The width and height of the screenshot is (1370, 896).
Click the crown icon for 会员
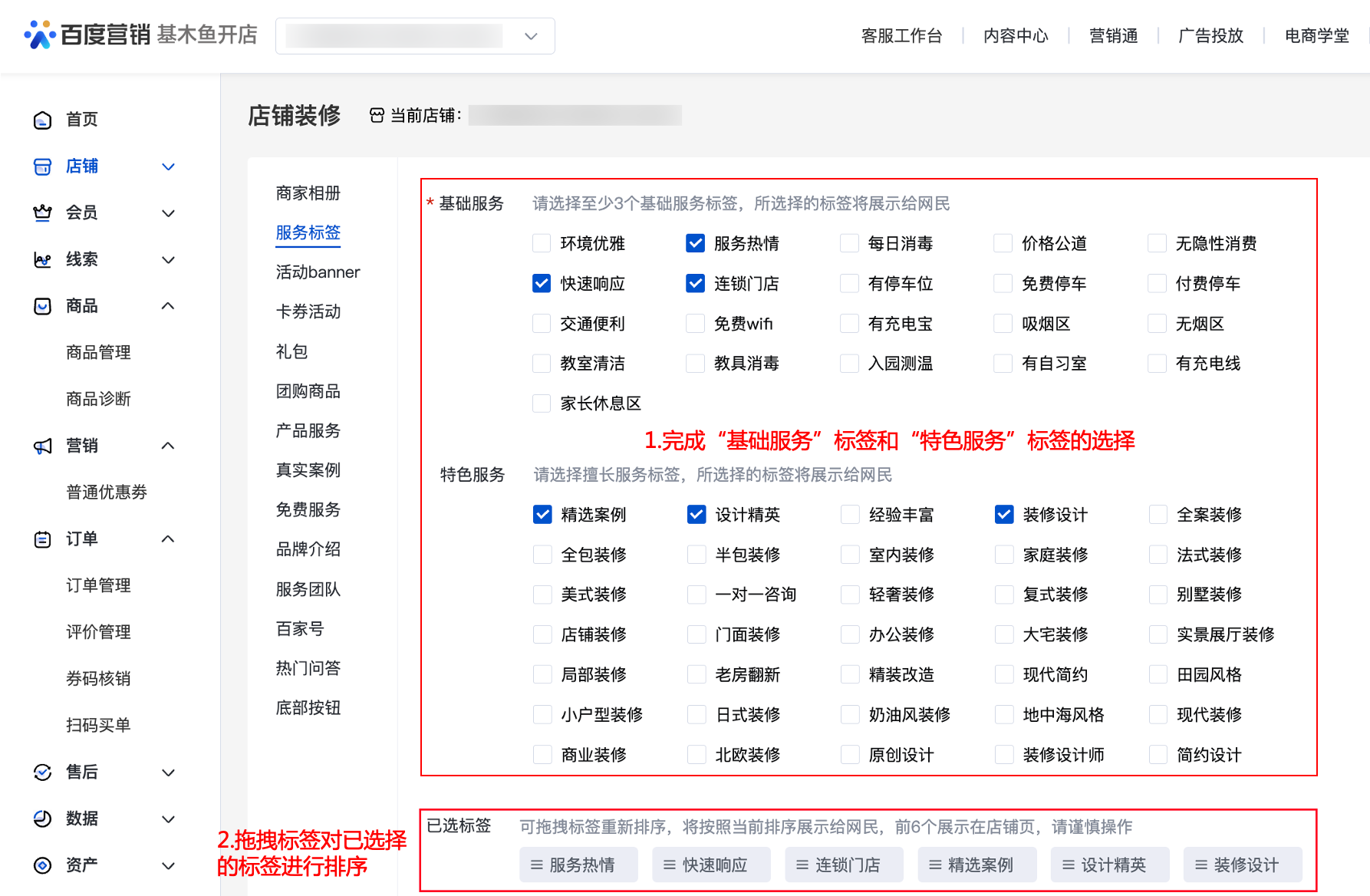[x=43, y=213]
